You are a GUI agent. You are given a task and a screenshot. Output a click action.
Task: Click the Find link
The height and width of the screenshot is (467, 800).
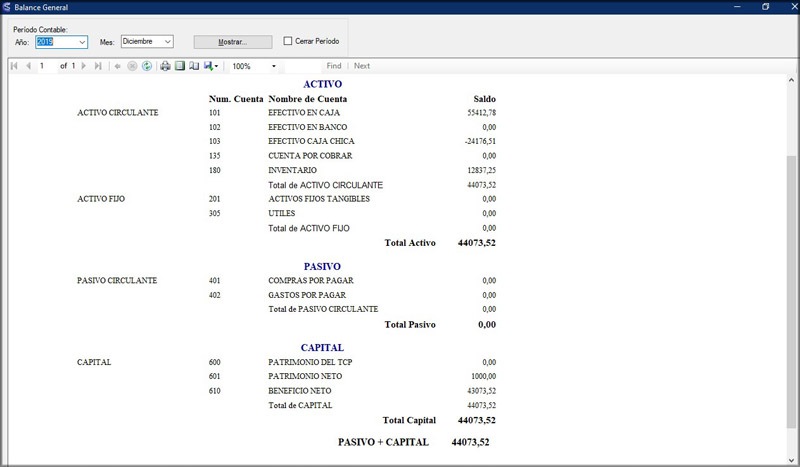pyautogui.click(x=334, y=66)
